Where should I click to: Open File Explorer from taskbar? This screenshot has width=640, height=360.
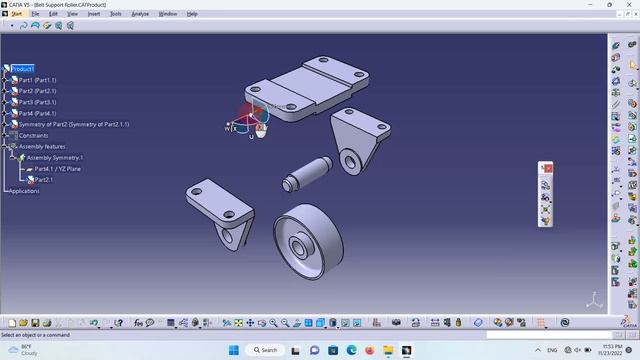388,350
